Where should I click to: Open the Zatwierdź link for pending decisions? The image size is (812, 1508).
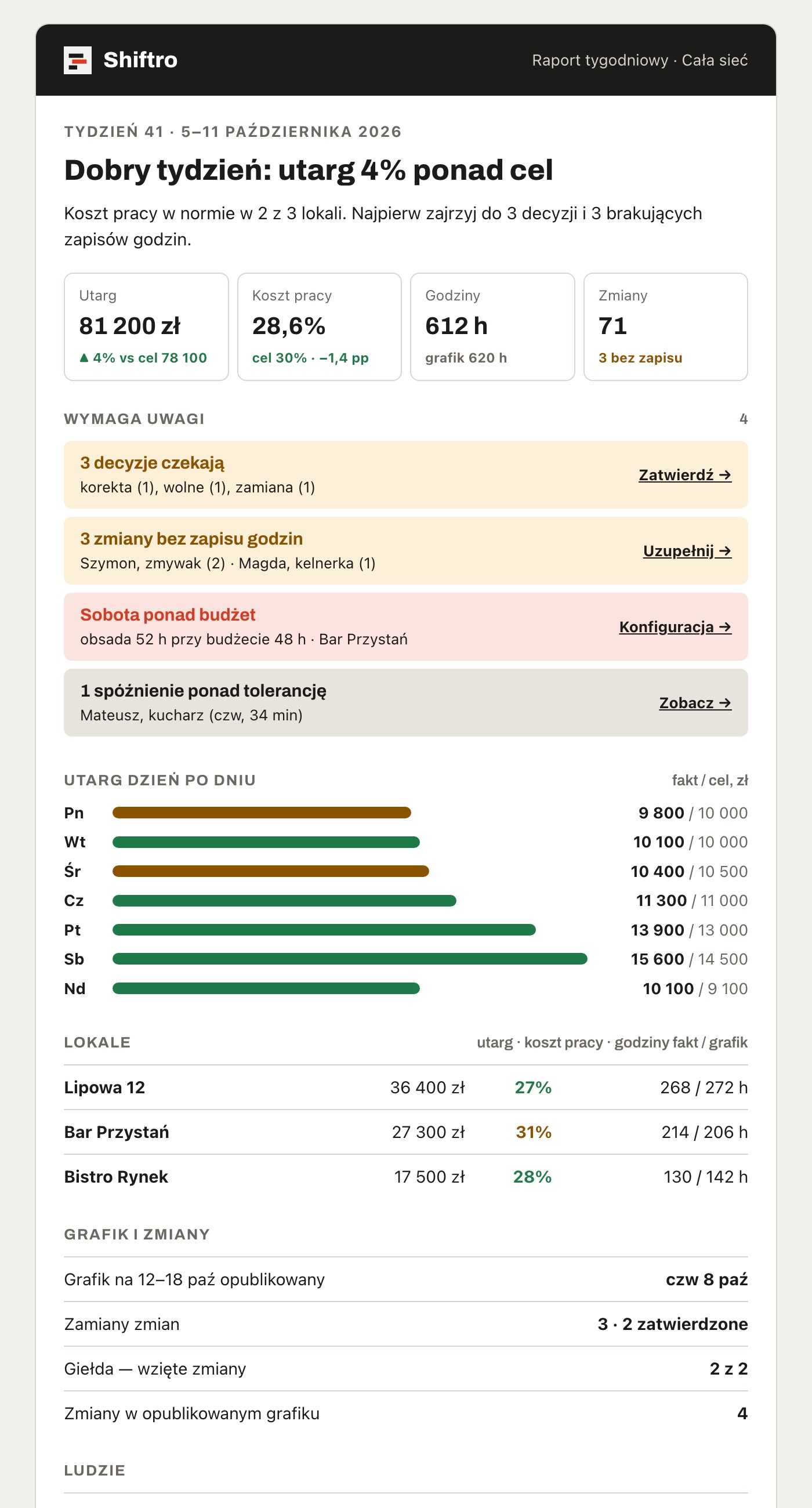tap(685, 475)
